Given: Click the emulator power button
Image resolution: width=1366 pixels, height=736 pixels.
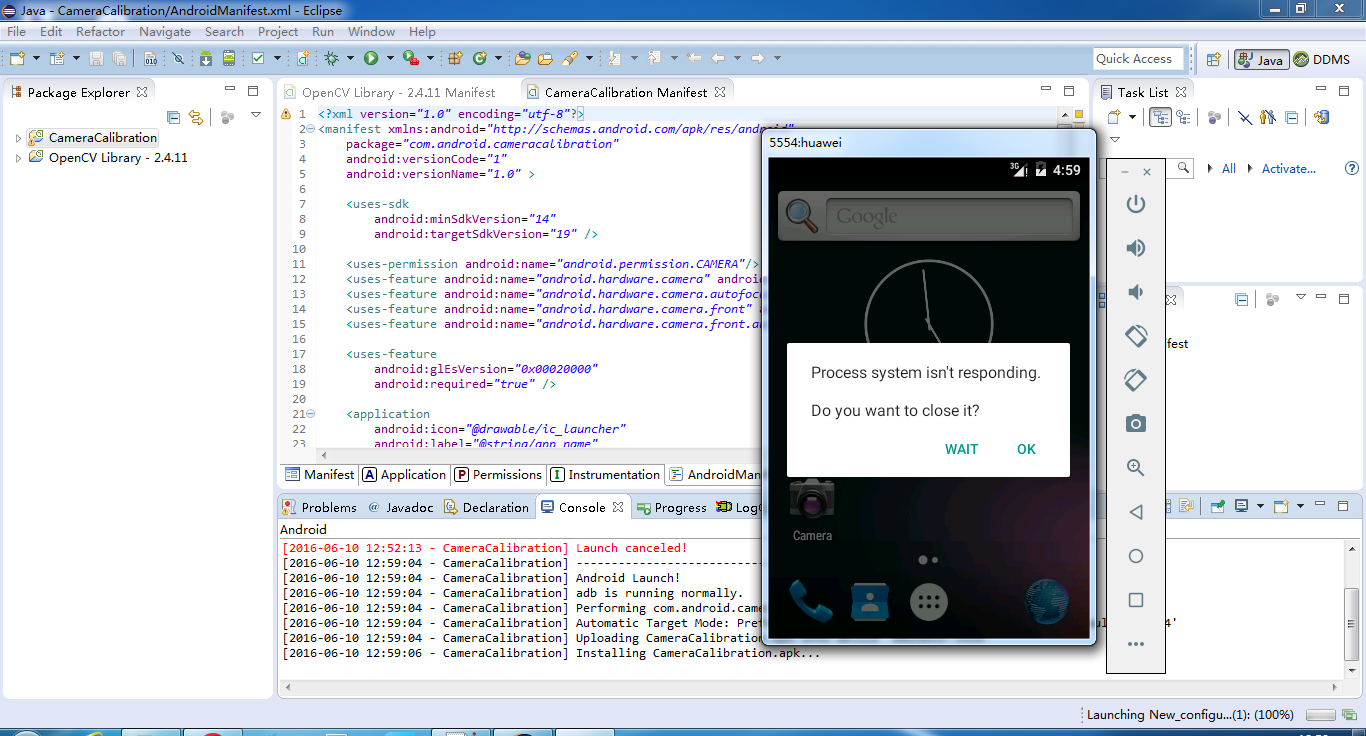Looking at the screenshot, I should pyautogui.click(x=1135, y=205).
